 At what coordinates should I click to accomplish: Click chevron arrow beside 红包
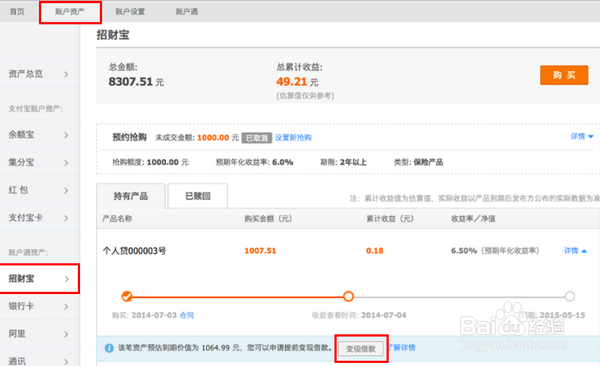(66, 190)
